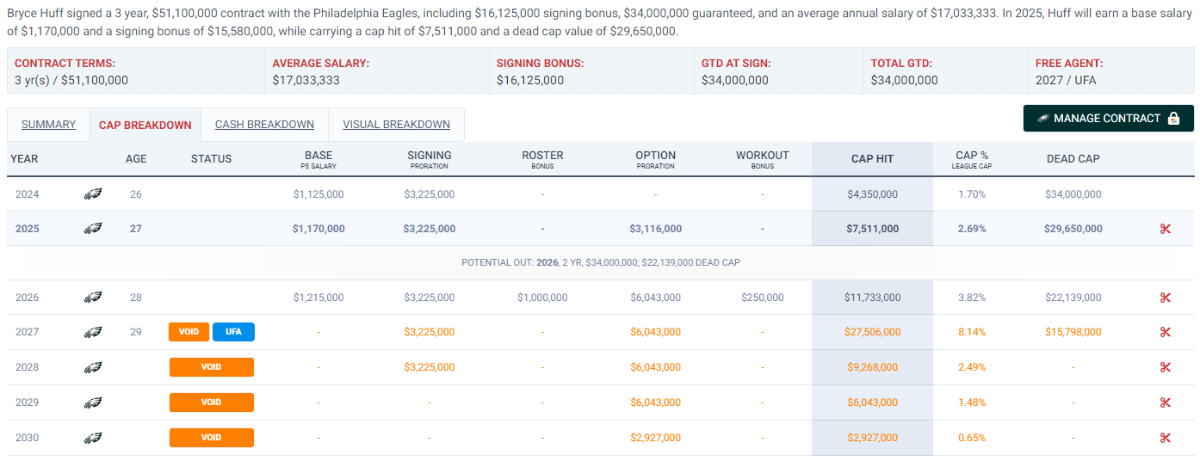Click the scissors icon in the 2025 row
The width and height of the screenshot is (1200, 467).
coord(1165,229)
